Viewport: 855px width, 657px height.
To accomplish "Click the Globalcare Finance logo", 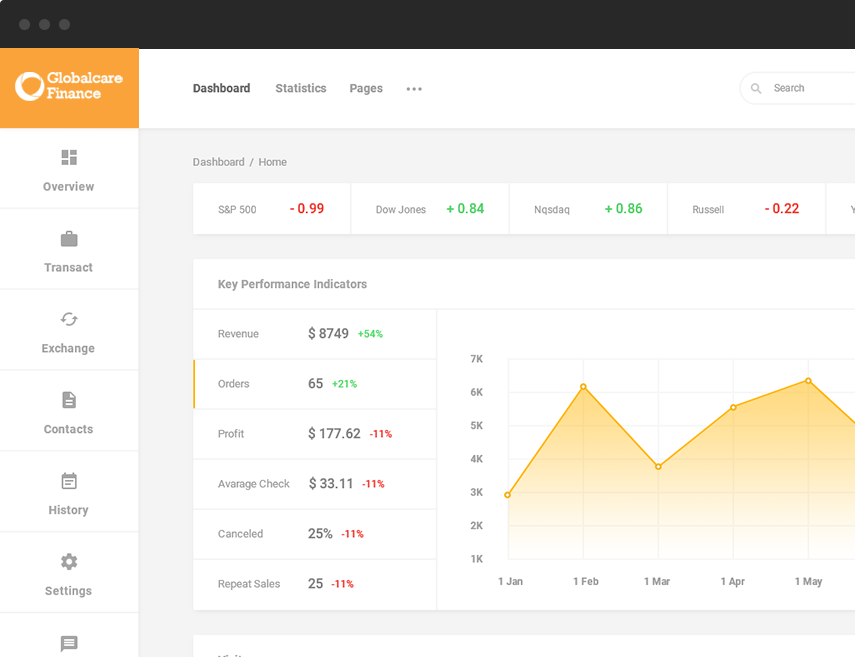I will (x=59, y=87).
